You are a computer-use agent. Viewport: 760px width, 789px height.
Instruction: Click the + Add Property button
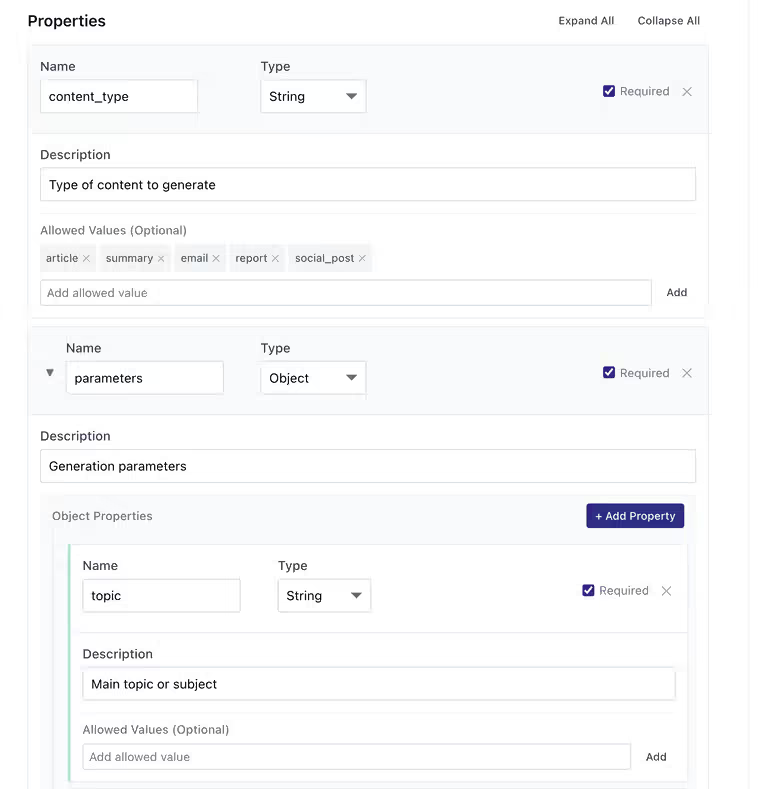[635, 516]
